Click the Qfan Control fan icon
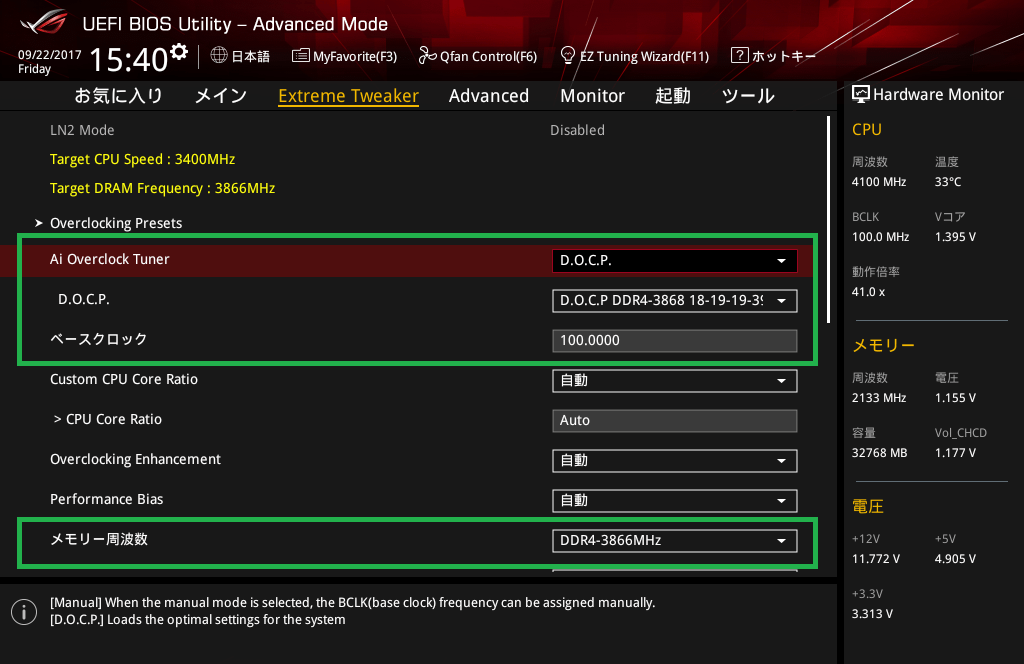1024x664 pixels. pos(427,55)
